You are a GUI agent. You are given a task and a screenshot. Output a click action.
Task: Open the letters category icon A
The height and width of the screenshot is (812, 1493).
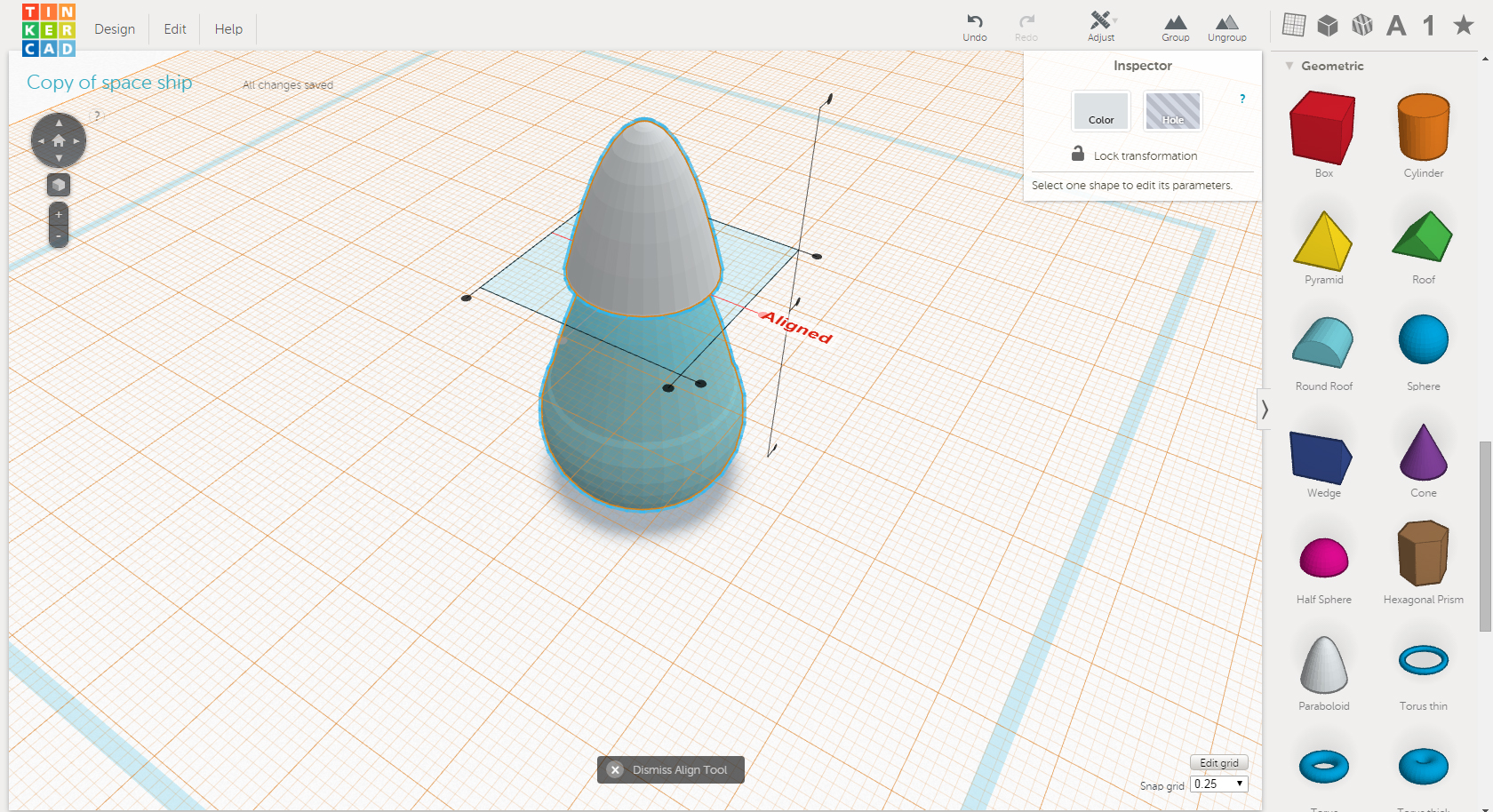[x=1396, y=26]
